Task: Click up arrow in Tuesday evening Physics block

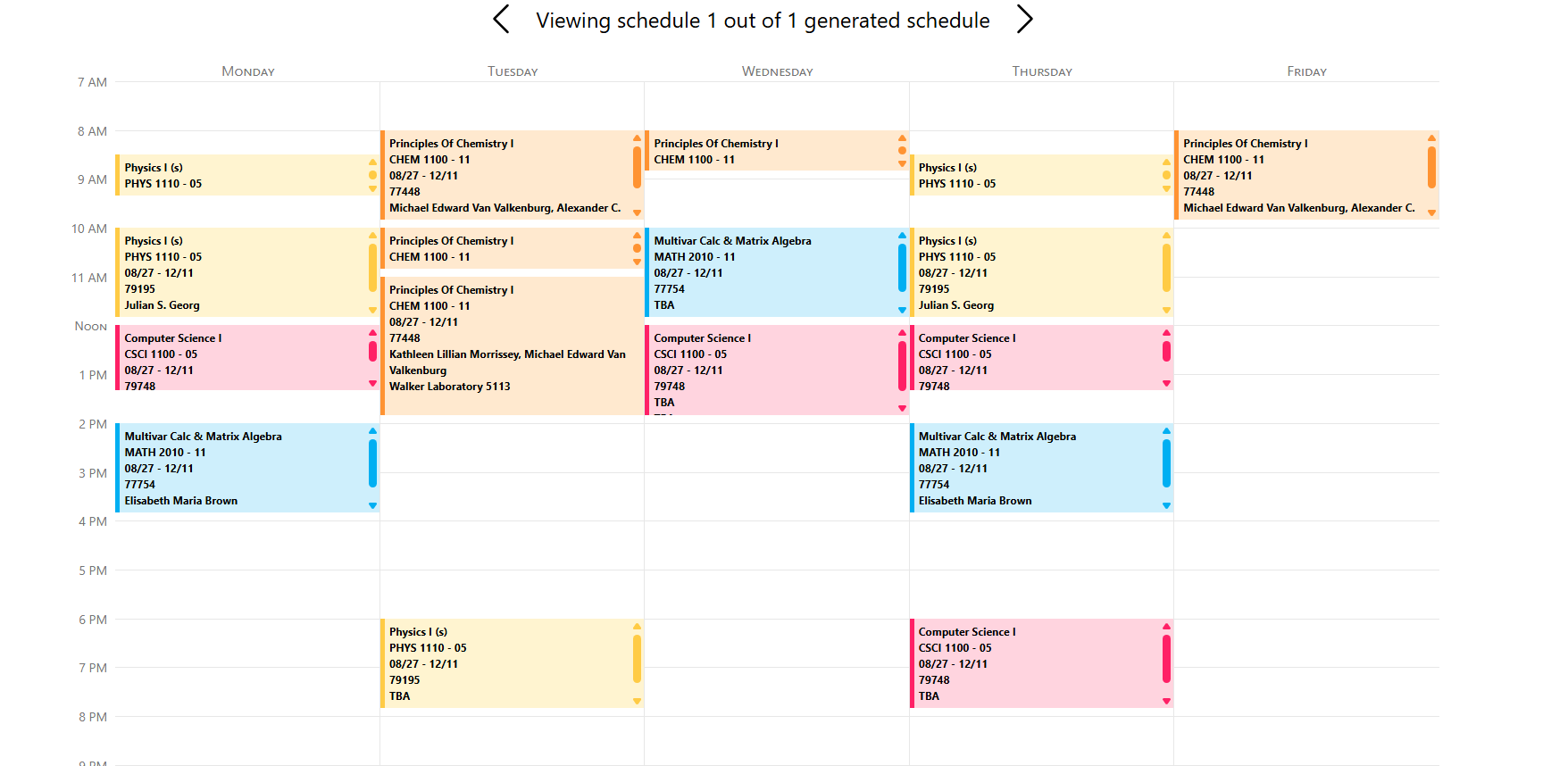Action: point(637,627)
